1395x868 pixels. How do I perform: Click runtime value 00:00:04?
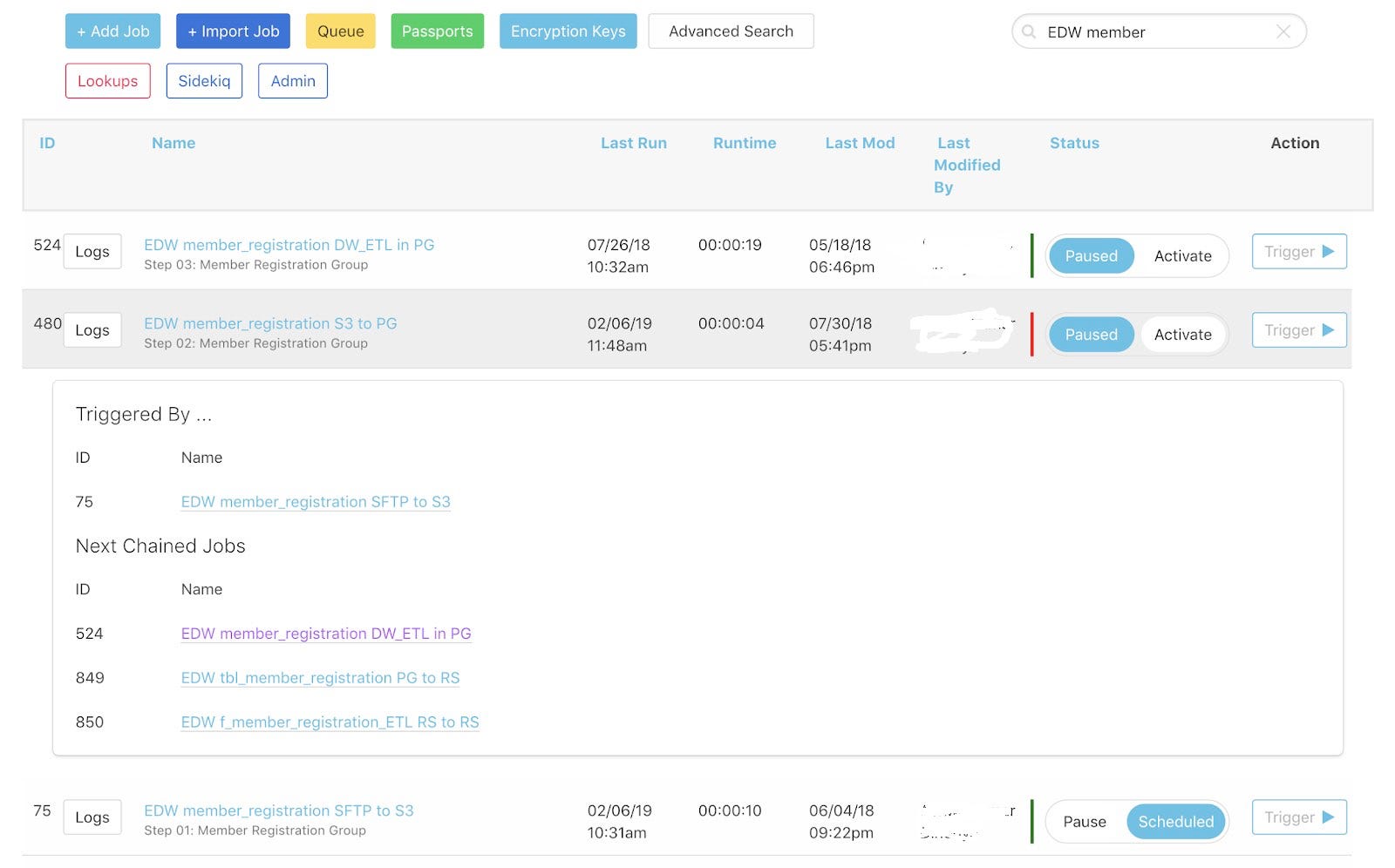coord(731,323)
